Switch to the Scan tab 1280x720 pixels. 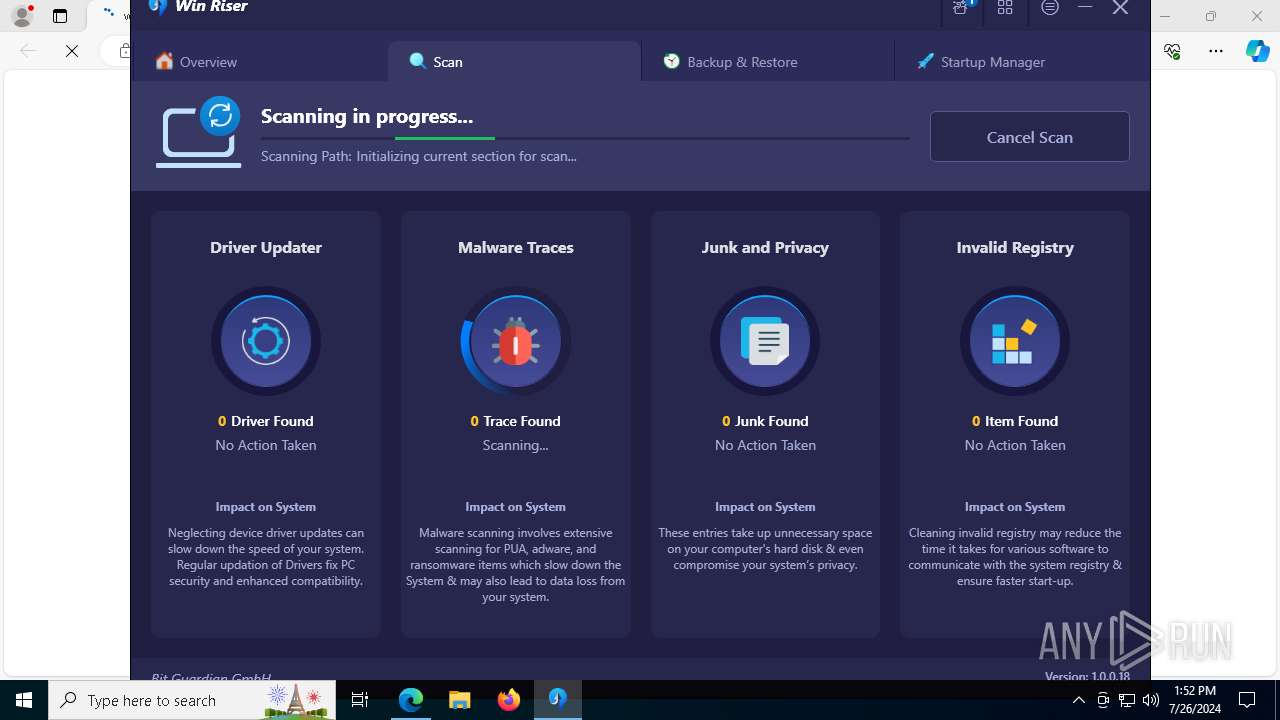(514, 62)
